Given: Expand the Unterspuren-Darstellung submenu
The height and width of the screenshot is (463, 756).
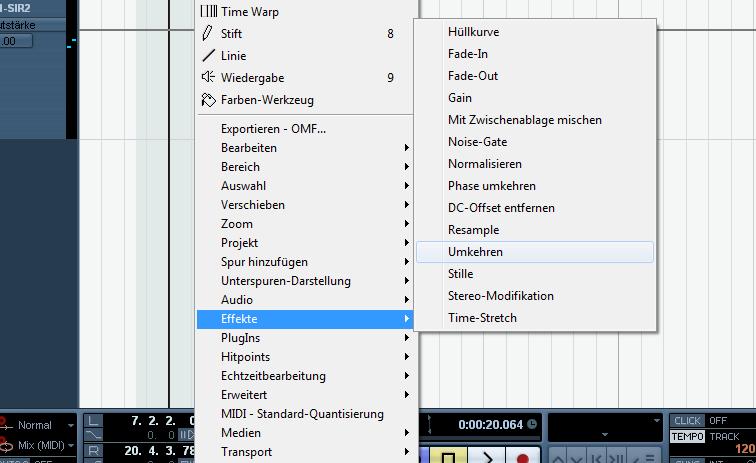Looking at the screenshot, I should [307, 281].
